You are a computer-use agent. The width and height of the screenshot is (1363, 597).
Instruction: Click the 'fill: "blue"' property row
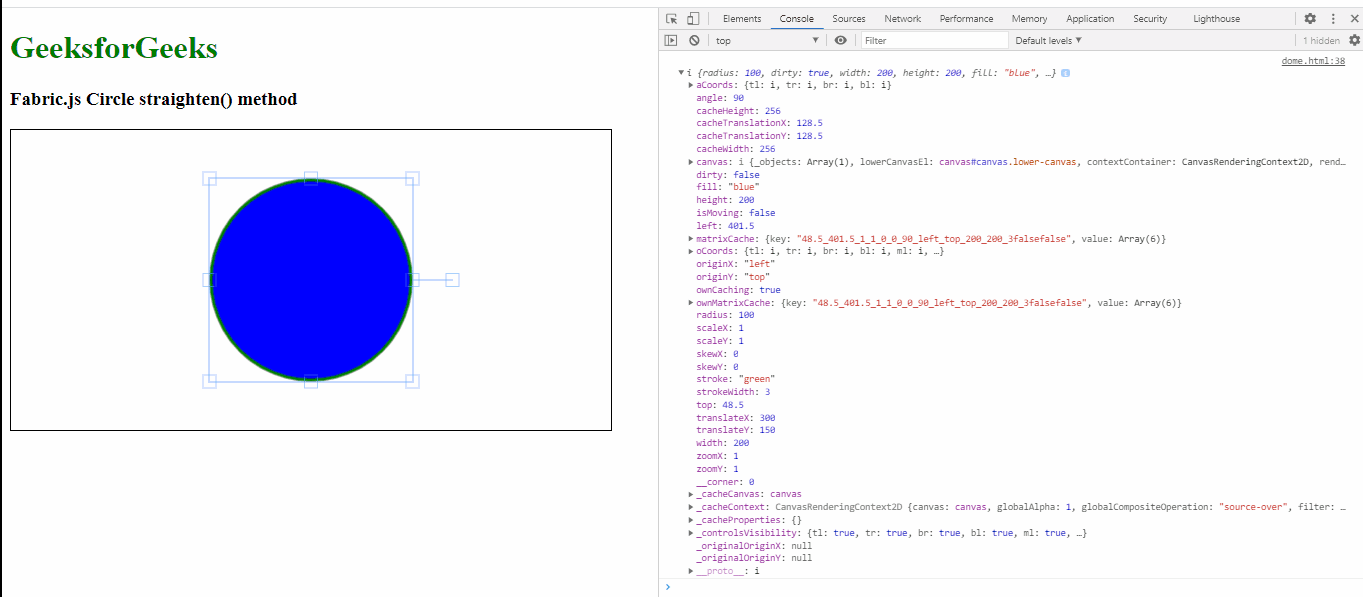click(x=728, y=187)
